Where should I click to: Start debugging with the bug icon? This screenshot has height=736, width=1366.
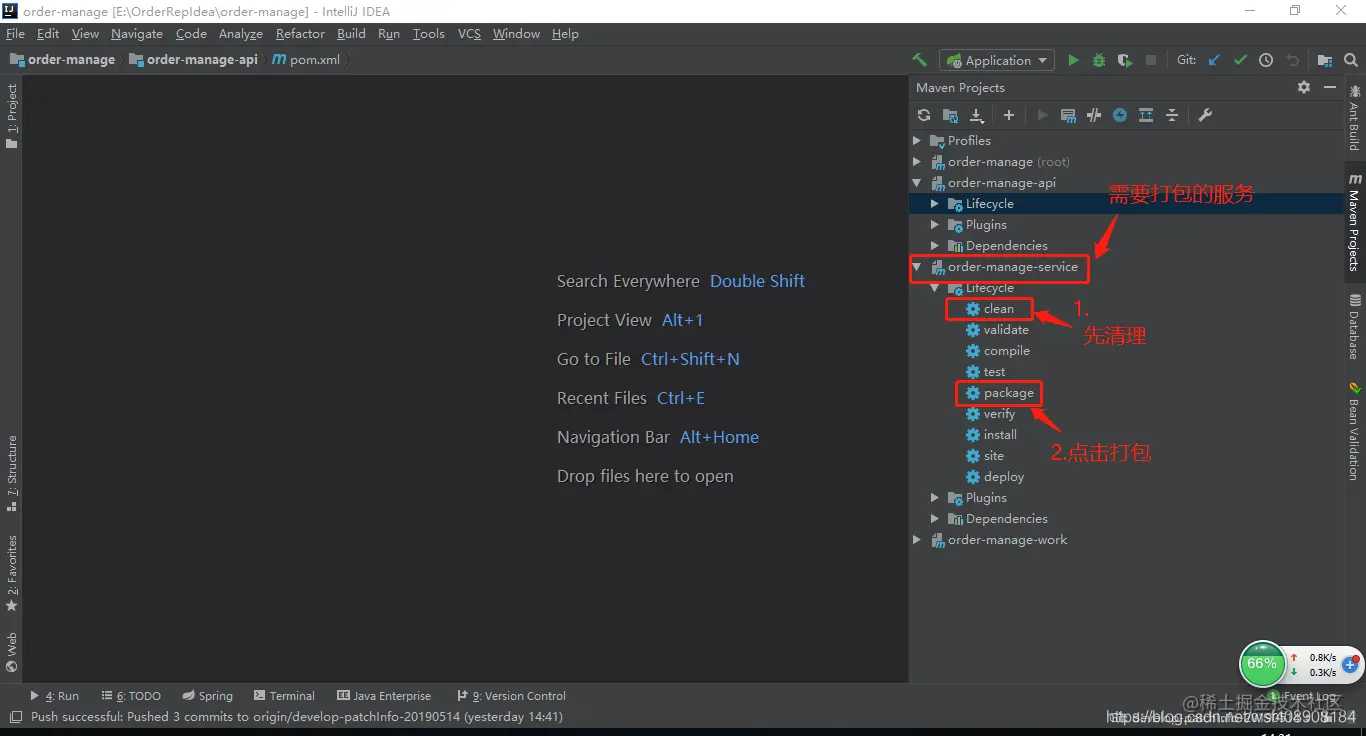point(1099,60)
